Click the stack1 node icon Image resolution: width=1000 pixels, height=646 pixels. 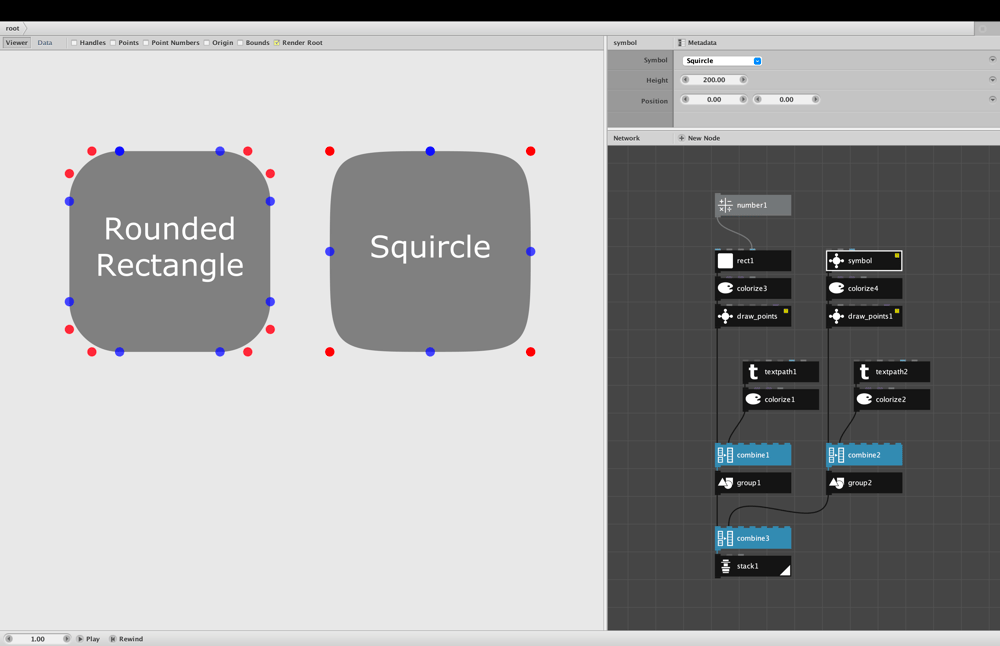(x=725, y=566)
